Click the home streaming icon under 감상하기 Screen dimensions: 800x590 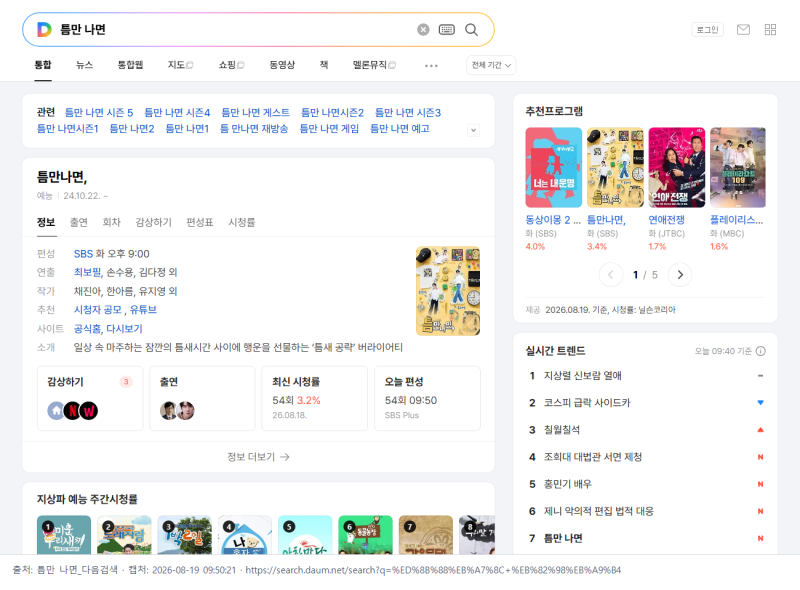click(x=56, y=411)
